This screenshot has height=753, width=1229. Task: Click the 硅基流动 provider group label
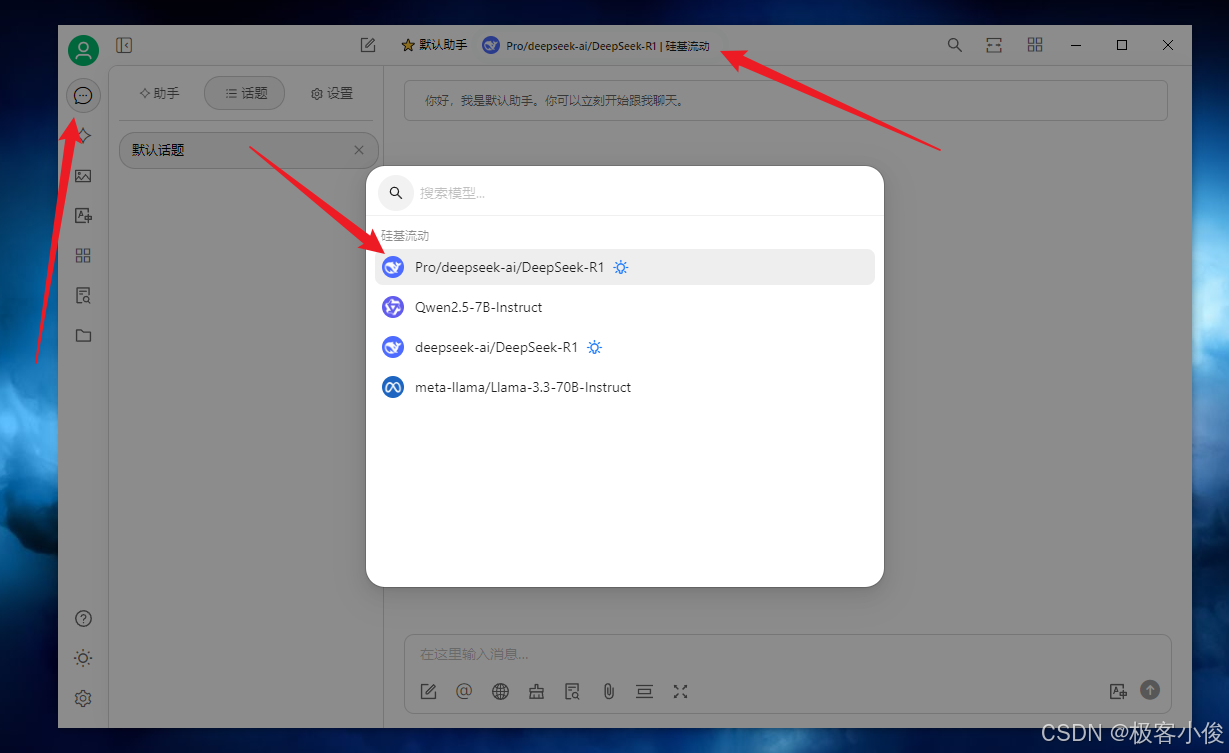[405, 236]
